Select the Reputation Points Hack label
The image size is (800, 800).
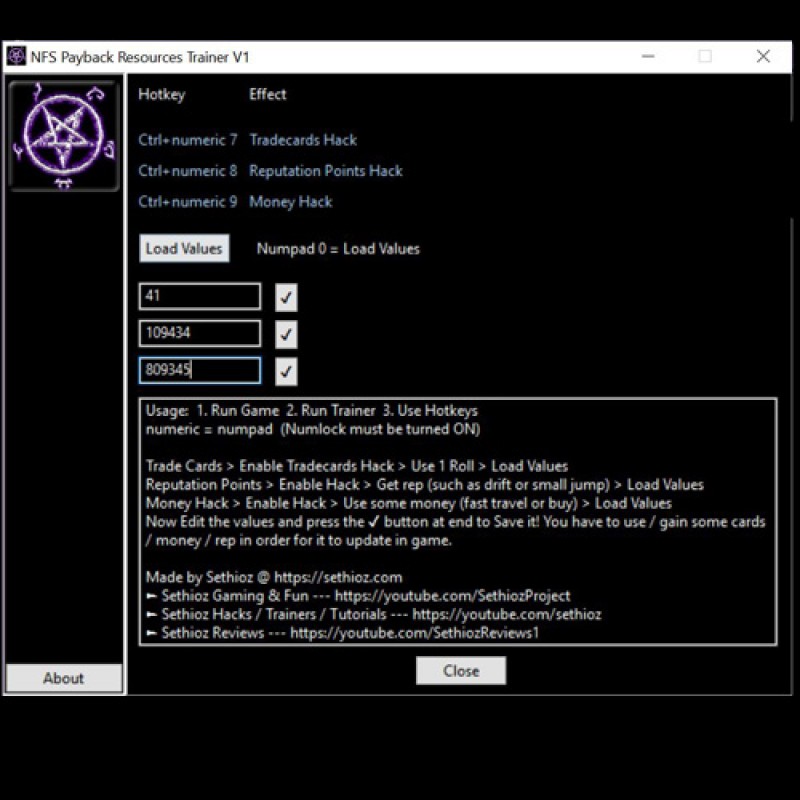[326, 170]
